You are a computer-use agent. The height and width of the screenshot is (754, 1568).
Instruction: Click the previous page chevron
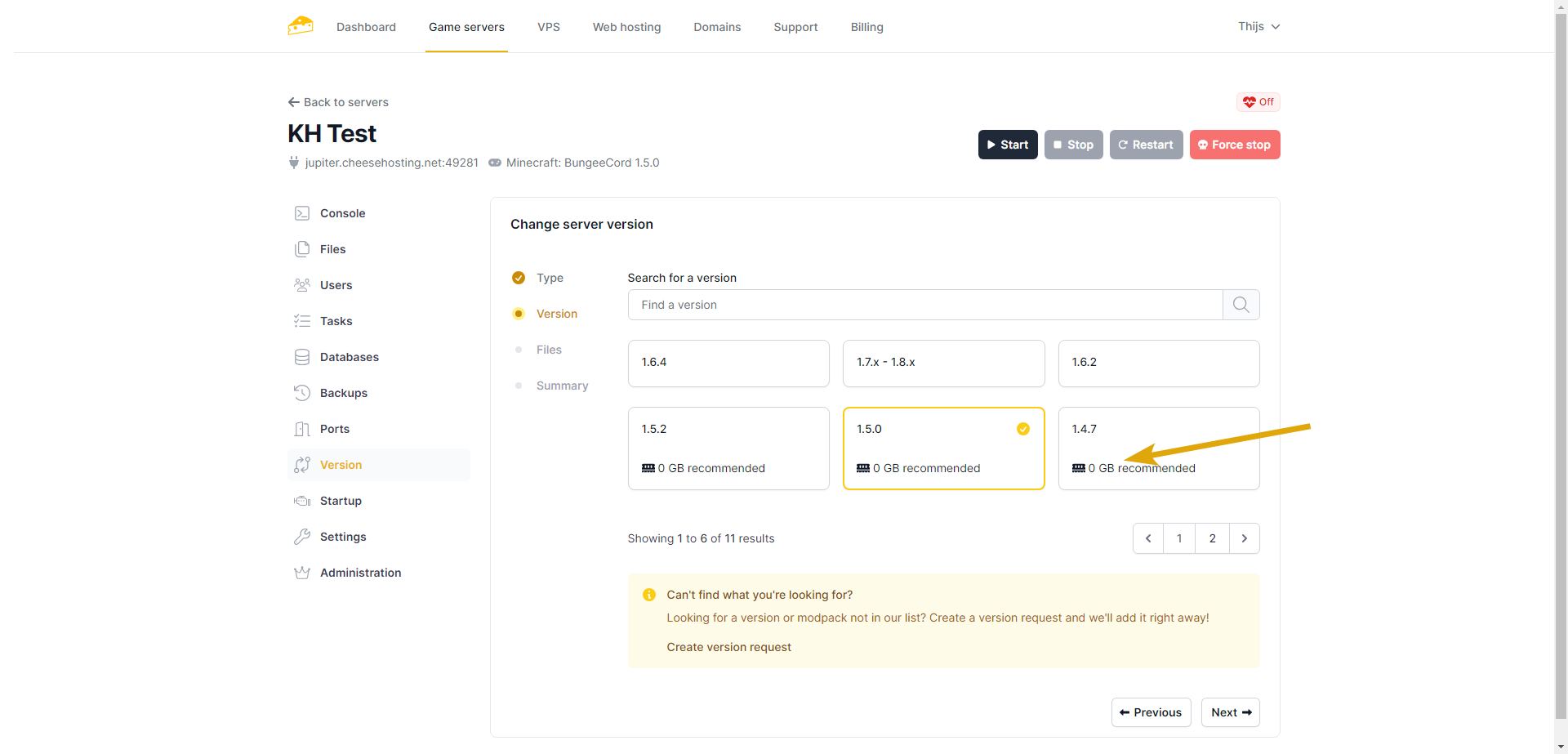pyautogui.click(x=1148, y=538)
